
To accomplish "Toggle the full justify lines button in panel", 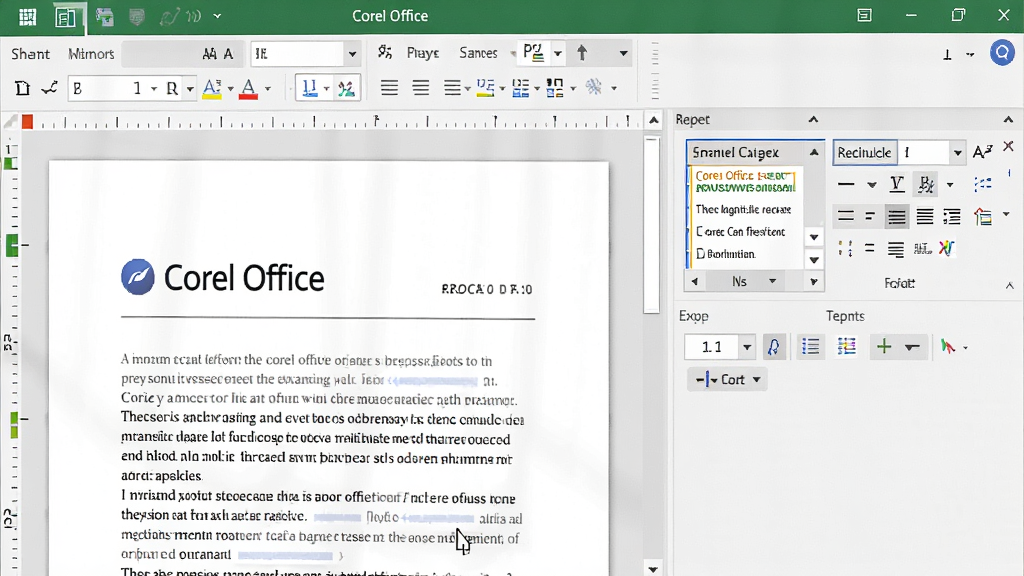I will pos(925,216).
